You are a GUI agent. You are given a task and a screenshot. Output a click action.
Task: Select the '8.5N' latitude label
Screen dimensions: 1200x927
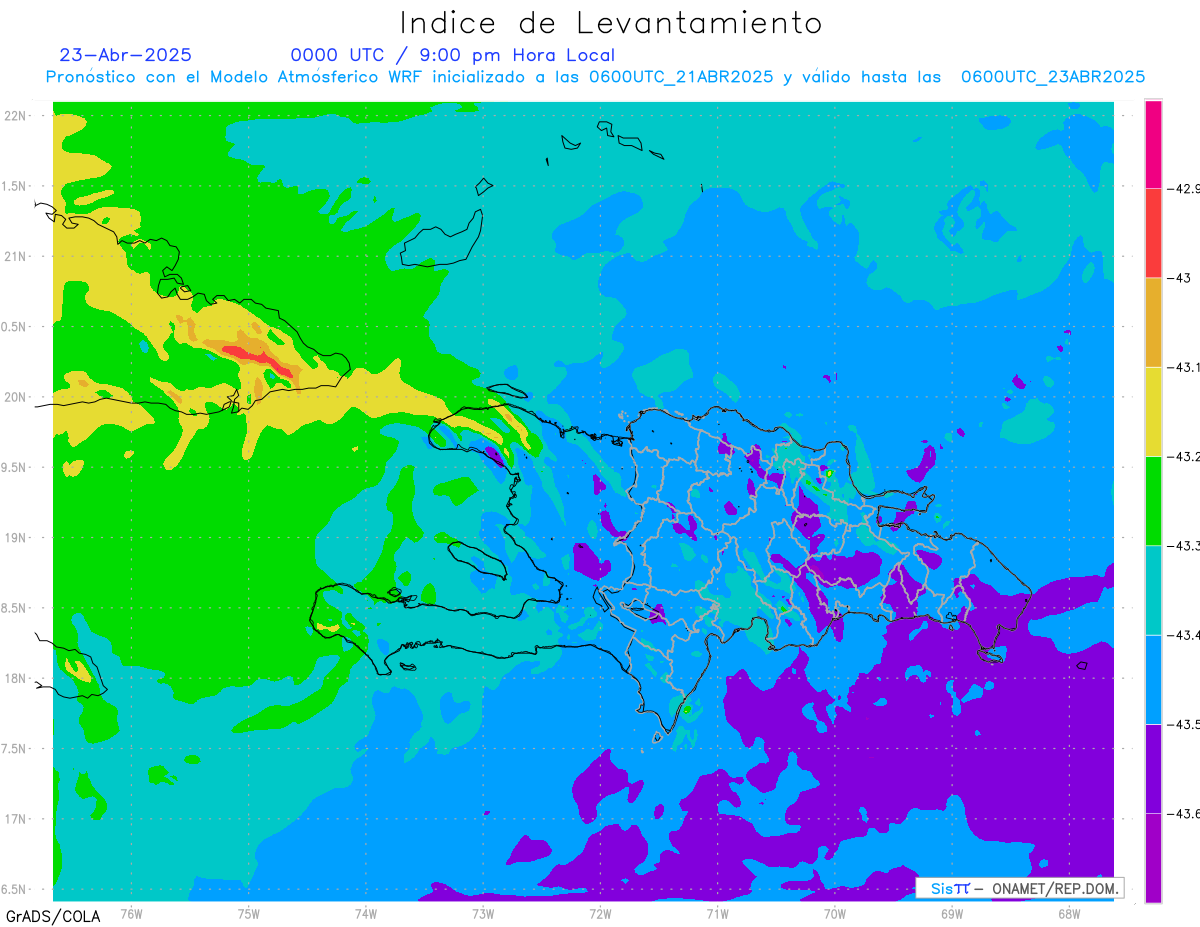[15, 608]
